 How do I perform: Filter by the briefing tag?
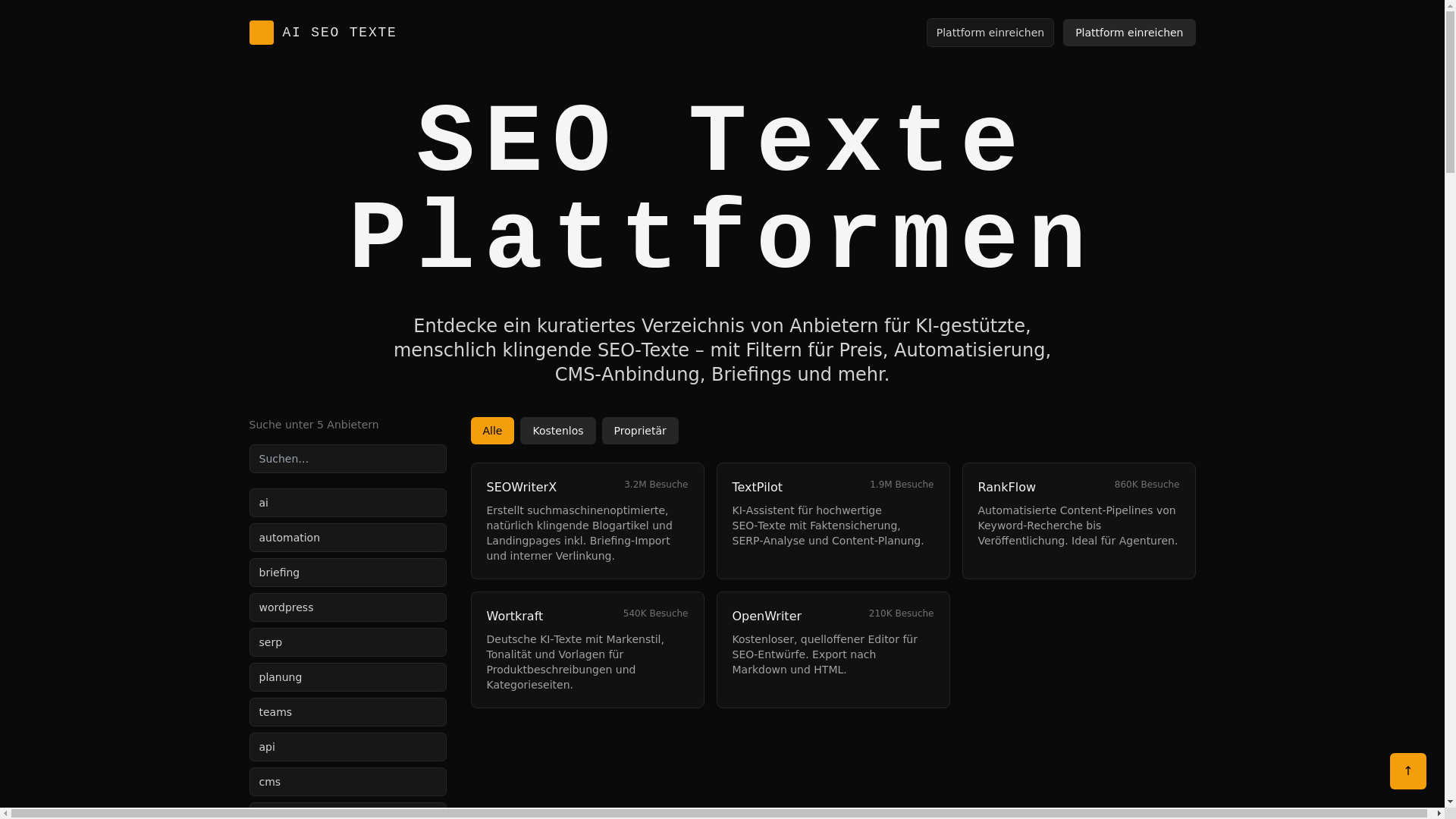pyautogui.click(x=347, y=573)
